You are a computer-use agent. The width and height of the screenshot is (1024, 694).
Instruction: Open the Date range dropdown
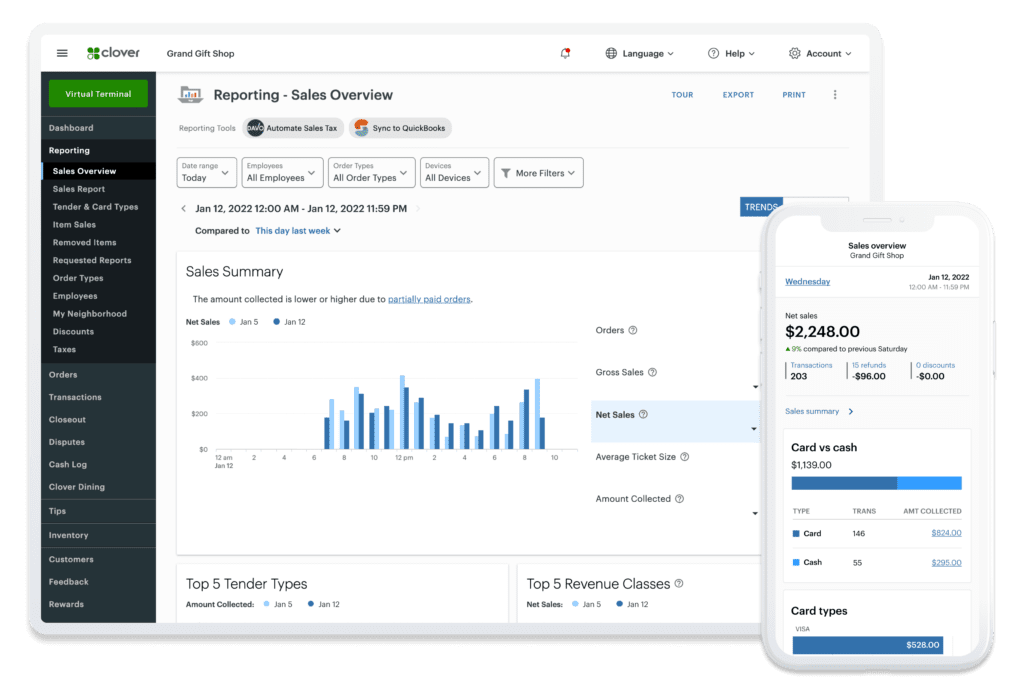tap(207, 172)
